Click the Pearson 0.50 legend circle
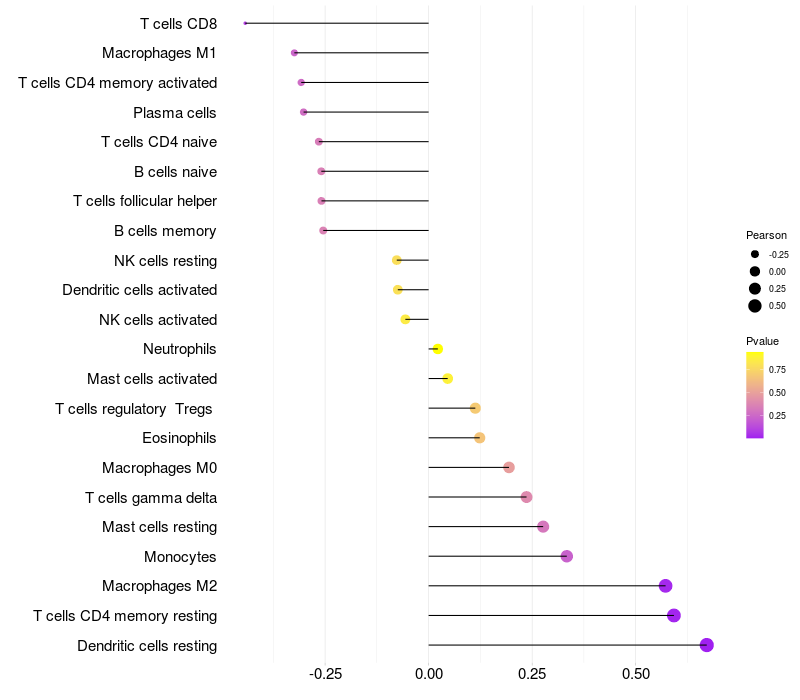Screen dimensions: 800x700 [x=755, y=306]
